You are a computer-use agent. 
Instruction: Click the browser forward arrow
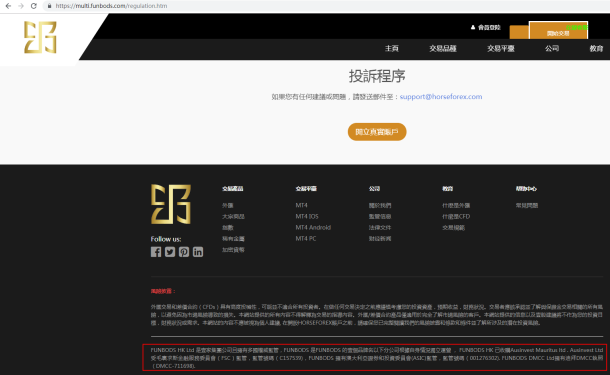(21, 6)
